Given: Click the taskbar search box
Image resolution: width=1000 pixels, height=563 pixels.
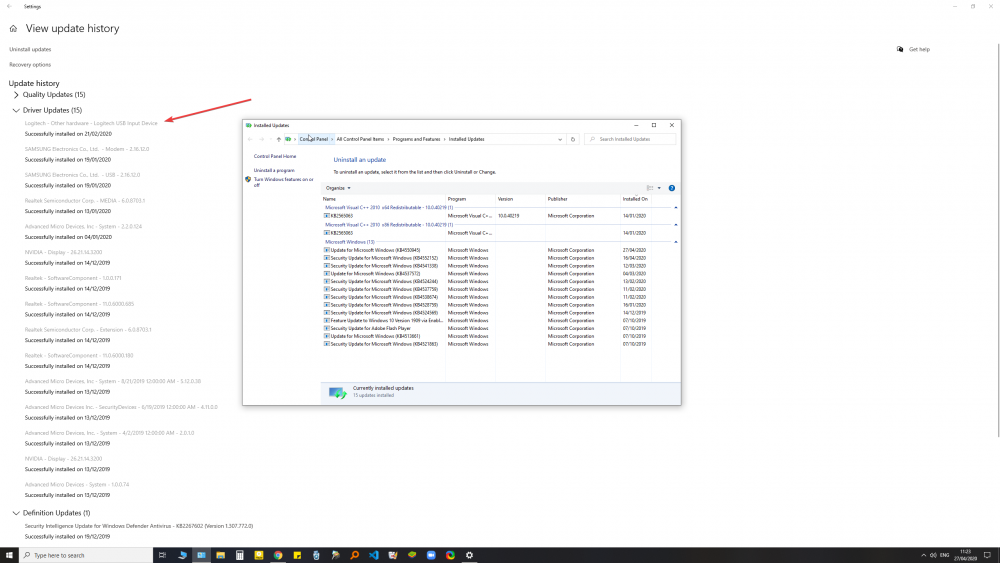Looking at the screenshot, I should [85, 555].
